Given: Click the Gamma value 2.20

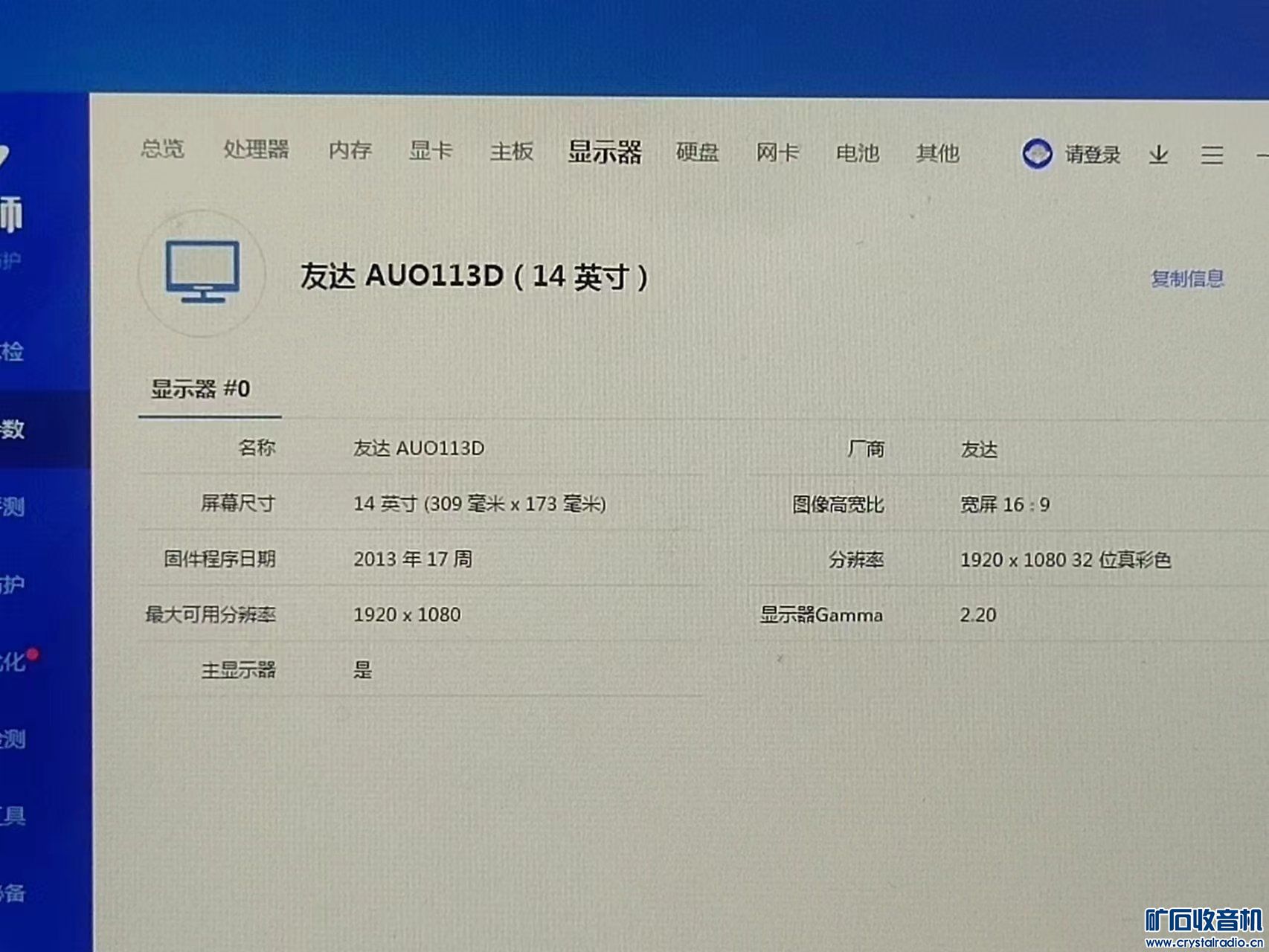Looking at the screenshot, I should [x=977, y=615].
